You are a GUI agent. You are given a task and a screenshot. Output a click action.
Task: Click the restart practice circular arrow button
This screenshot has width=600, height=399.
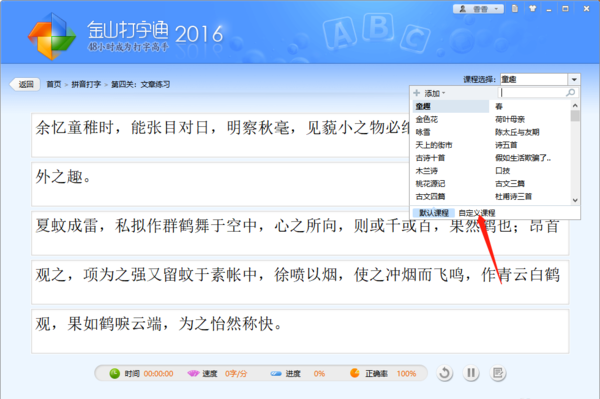coord(445,373)
